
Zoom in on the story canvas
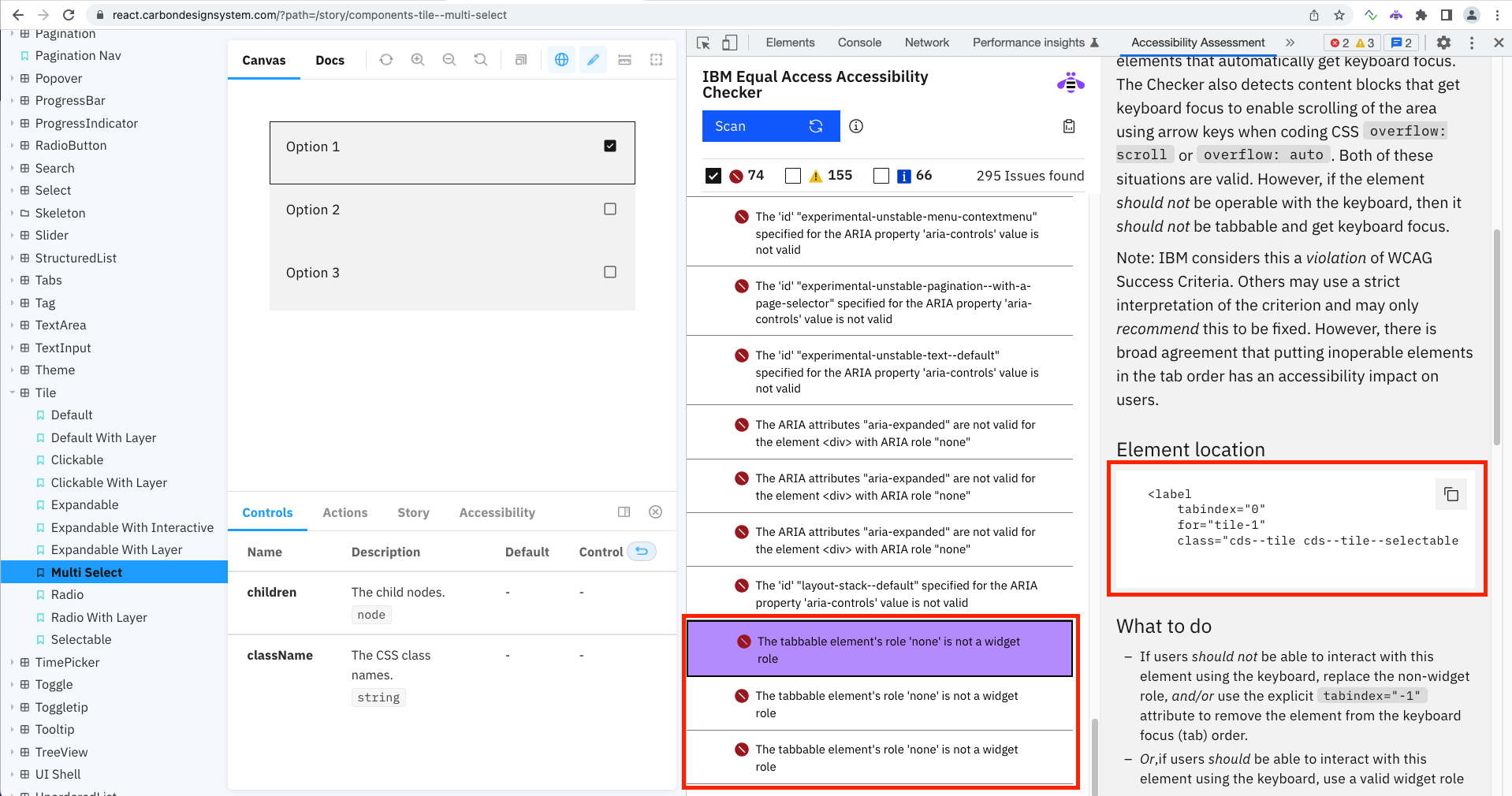417,59
